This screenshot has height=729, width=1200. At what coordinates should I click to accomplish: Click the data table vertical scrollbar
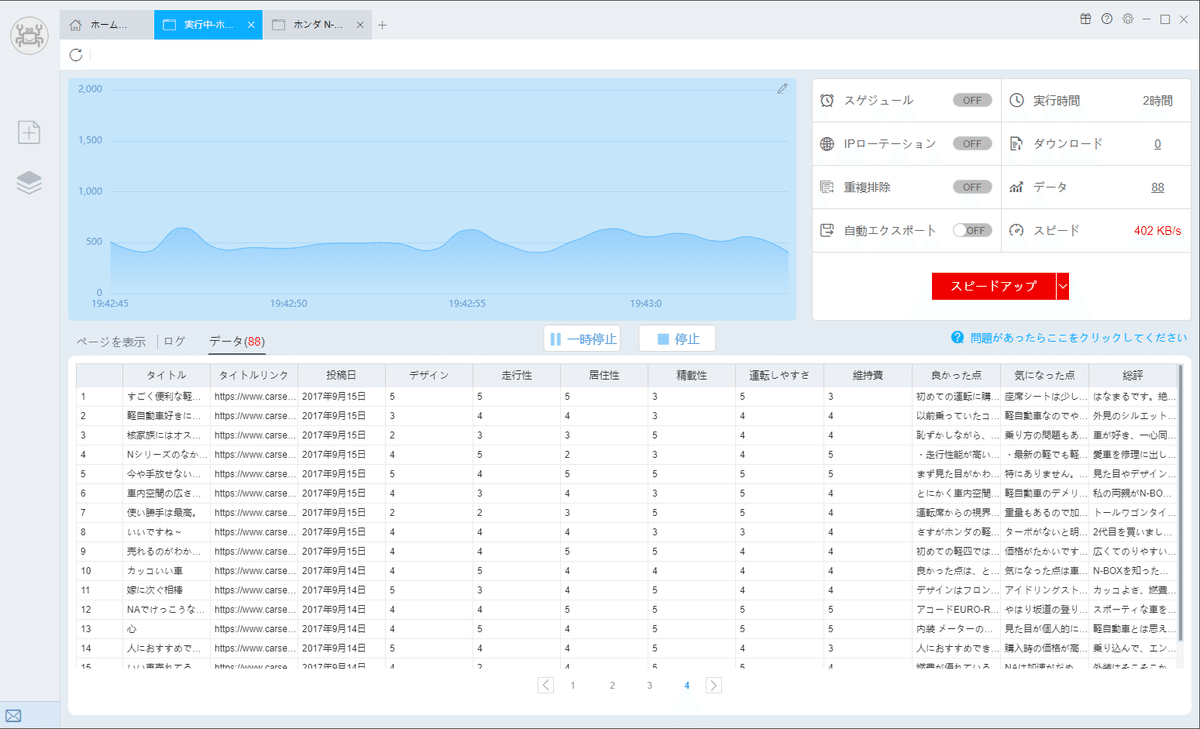click(1181, 503)
